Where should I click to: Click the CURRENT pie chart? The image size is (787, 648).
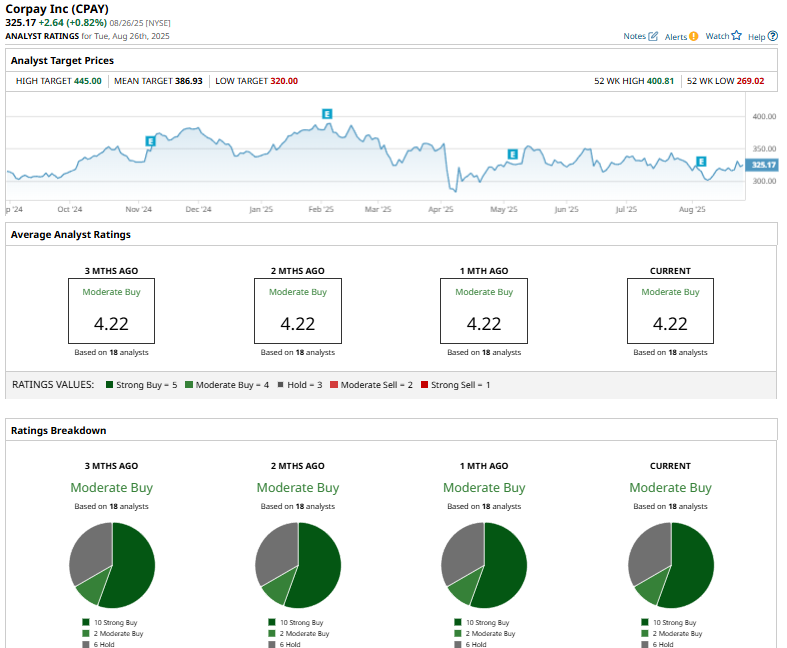coord(671,565)
